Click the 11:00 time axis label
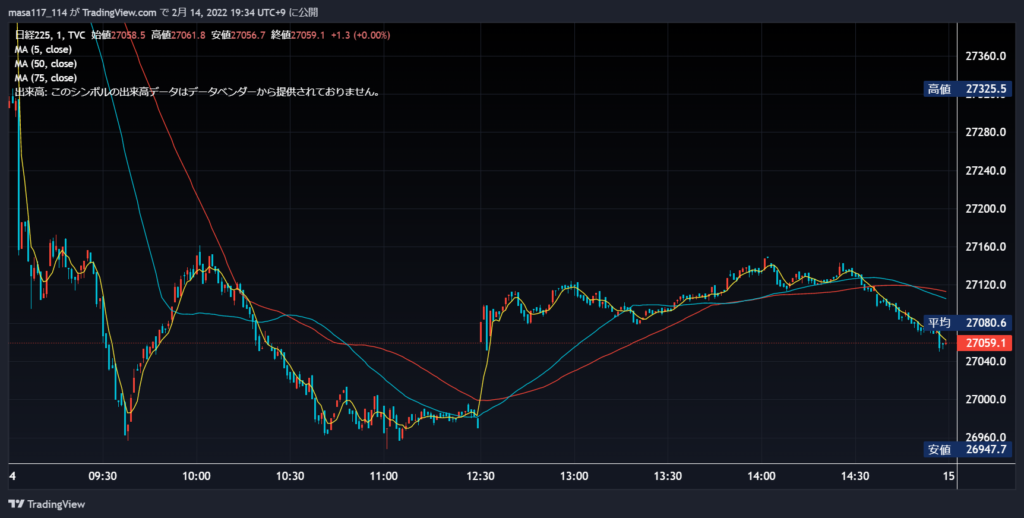1024x518 pixels. coord(383,476)
